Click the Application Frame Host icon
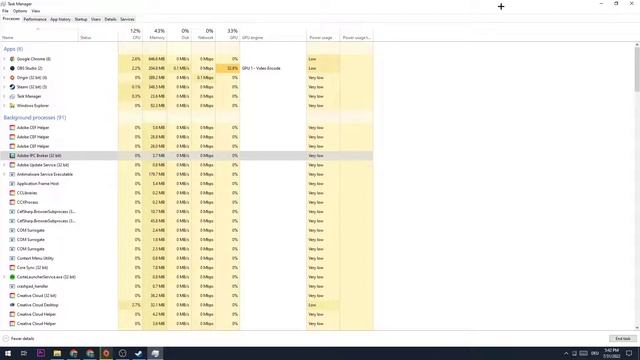Screen dimensions: 640x360 [x=12, y=184]
